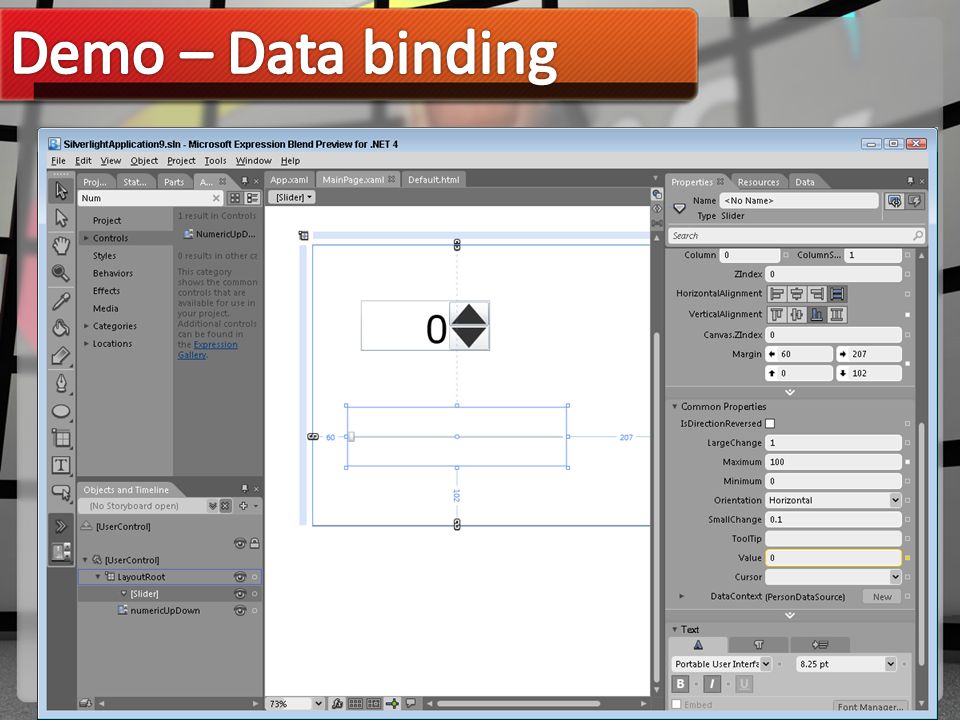Open the File menu
The width and height of the screenshot is (960, 720).
pyautogui.click(x=58, y=161)
